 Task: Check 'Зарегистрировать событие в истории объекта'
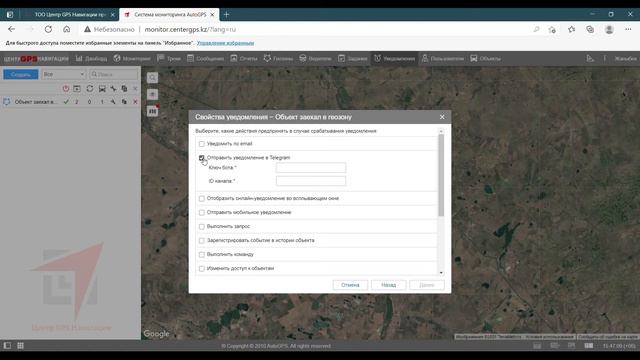pos(202,240)
